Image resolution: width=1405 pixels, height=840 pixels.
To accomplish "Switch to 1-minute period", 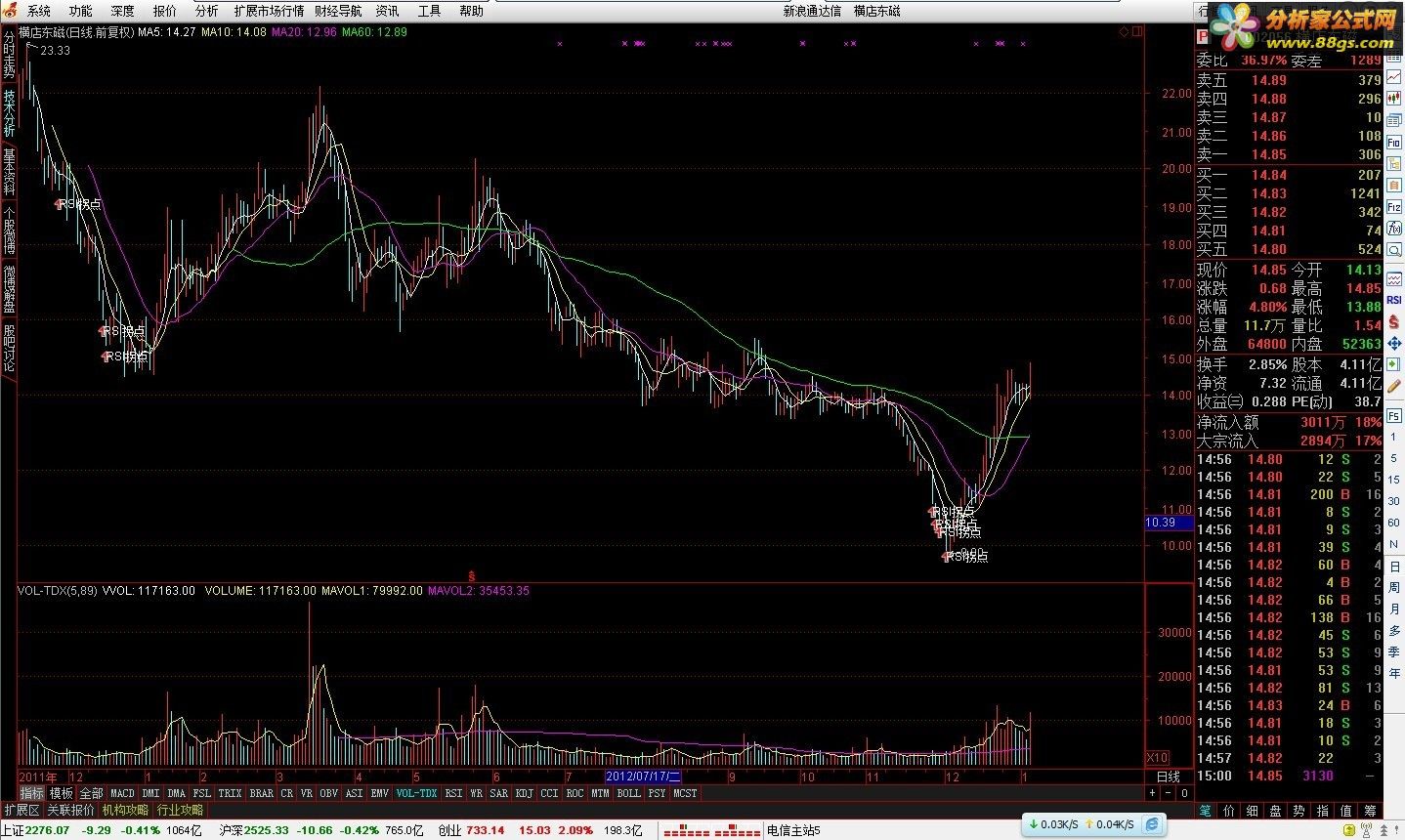I will 1394,438.
